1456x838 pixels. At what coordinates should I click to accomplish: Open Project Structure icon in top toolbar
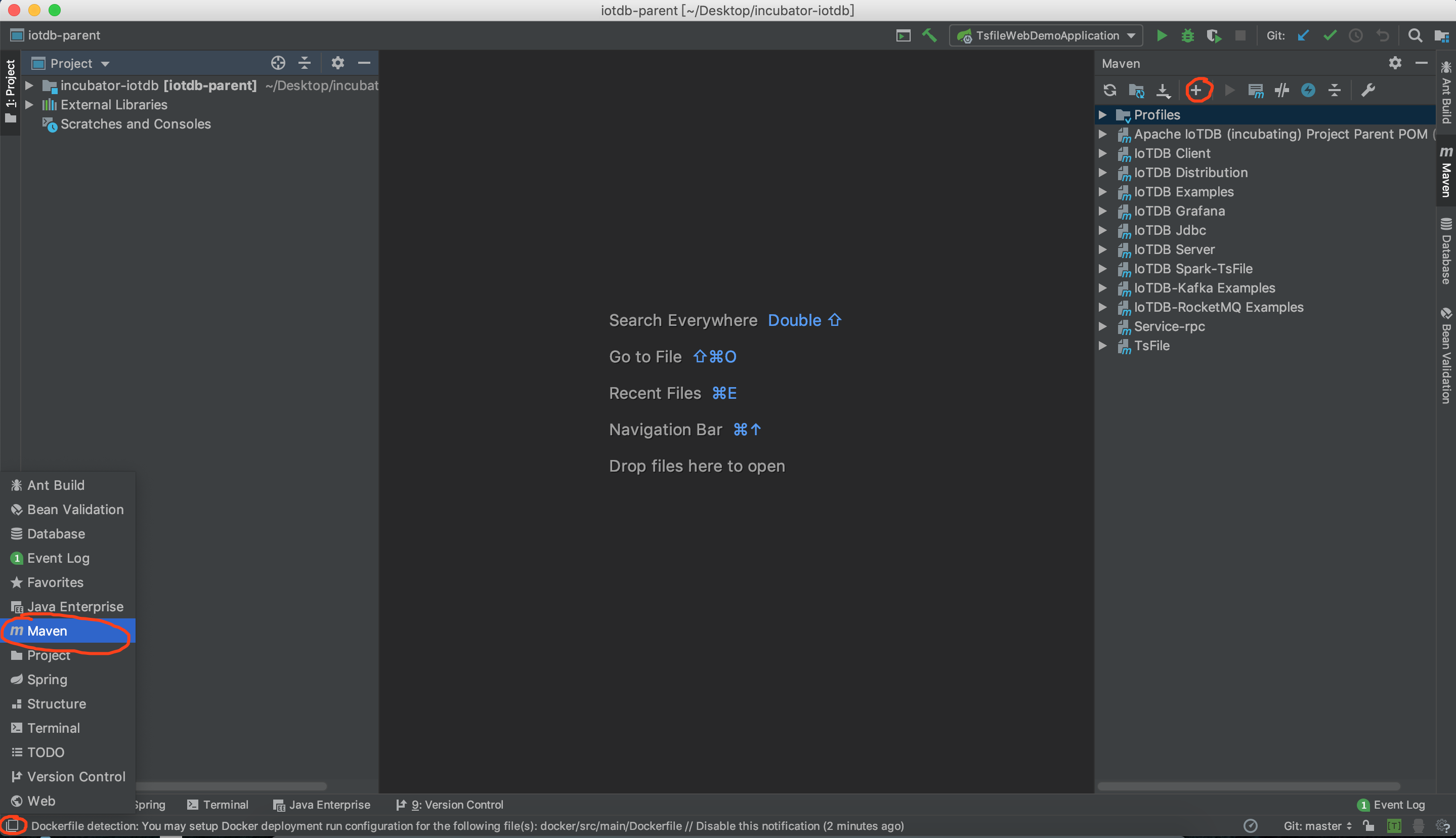[1441, 36]
